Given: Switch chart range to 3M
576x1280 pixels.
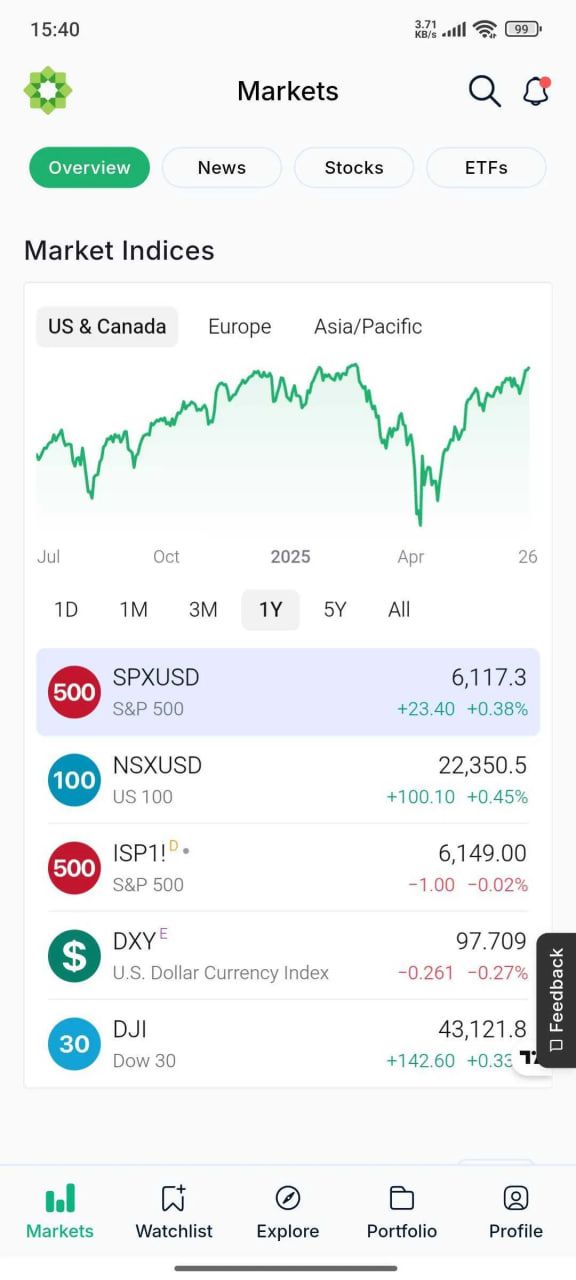Looking at the screenshot, I should click(203, 609).
